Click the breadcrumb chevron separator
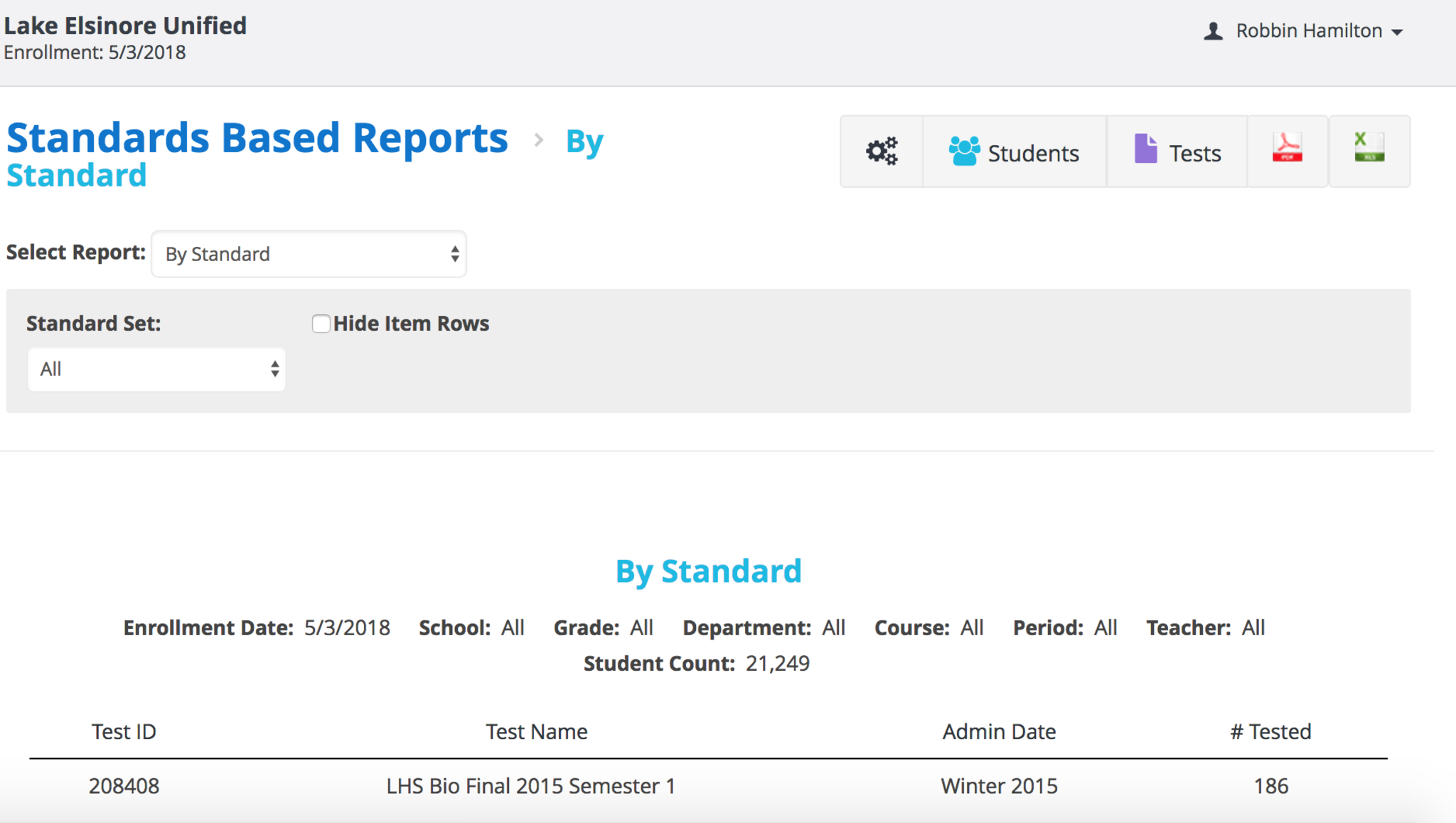1456x823 pixels. pyautogui.click(x=539, y=140)
